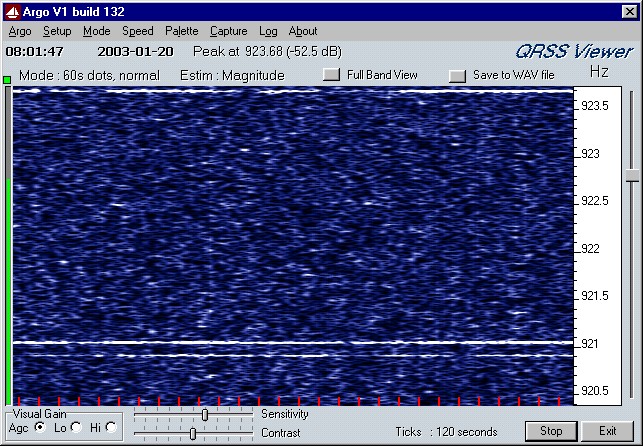Click the 920.5 frequency scale label
643x446 pixels.
[595, 391]
